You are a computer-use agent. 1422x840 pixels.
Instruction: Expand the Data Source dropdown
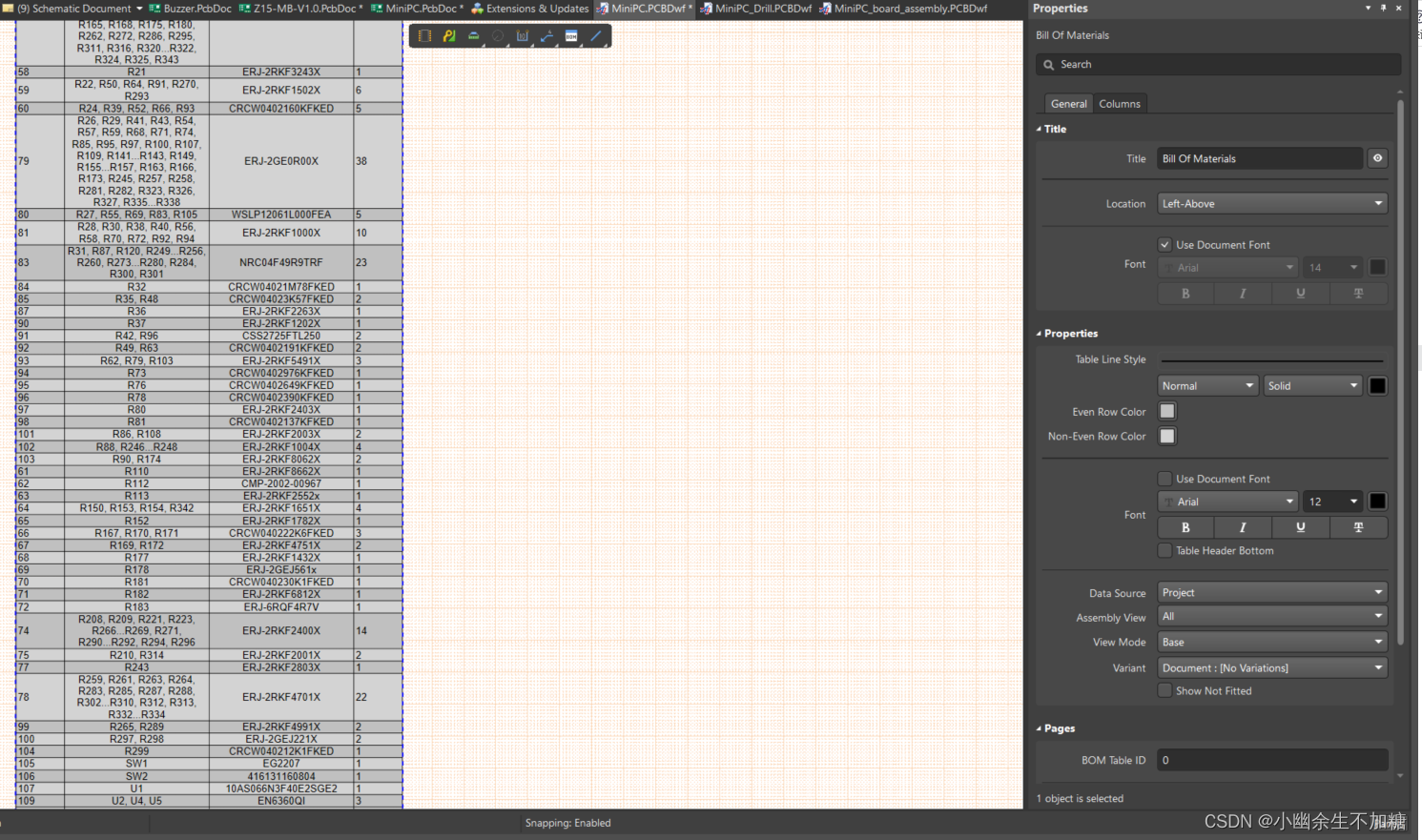point(1271,593)
